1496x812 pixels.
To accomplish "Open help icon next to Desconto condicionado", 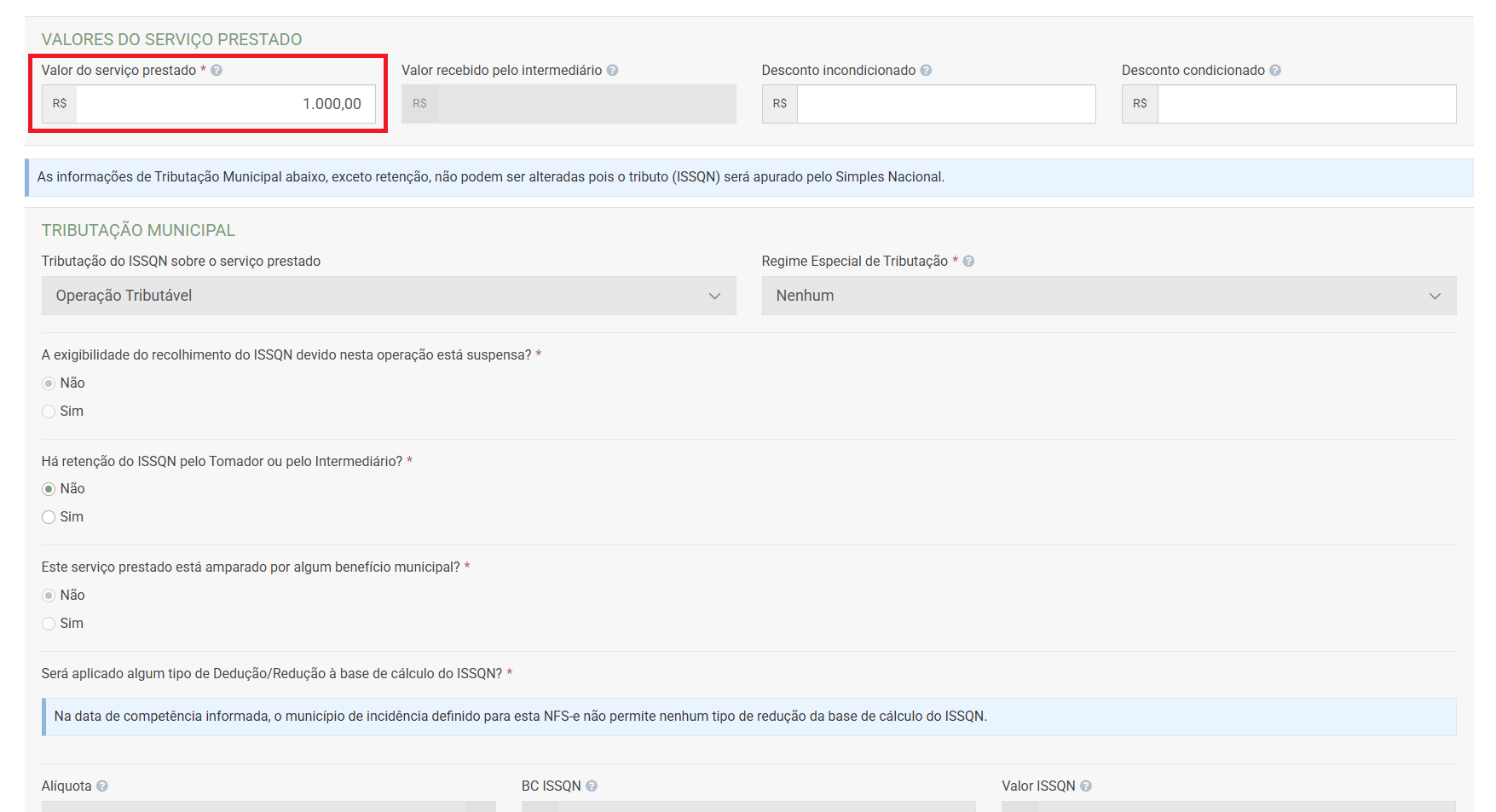I will click(x=1275, y=71).
